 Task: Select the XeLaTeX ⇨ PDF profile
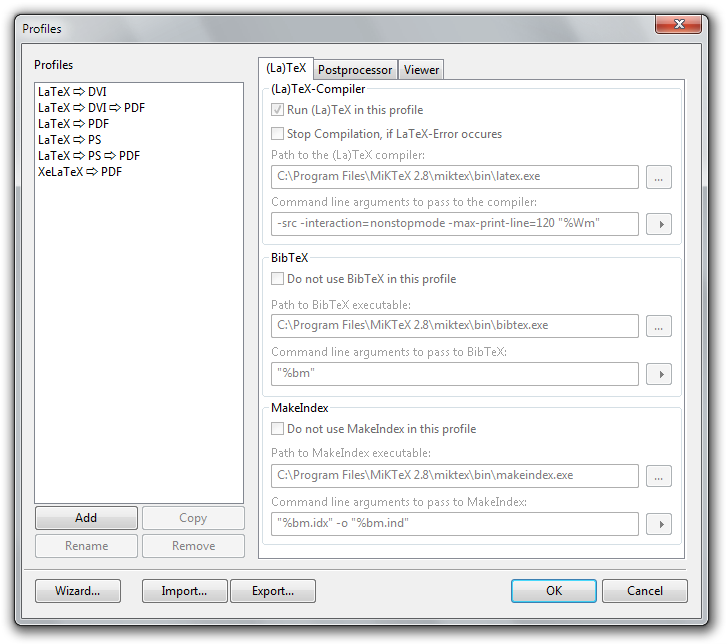pyautogui.click(x=80, y=172)
